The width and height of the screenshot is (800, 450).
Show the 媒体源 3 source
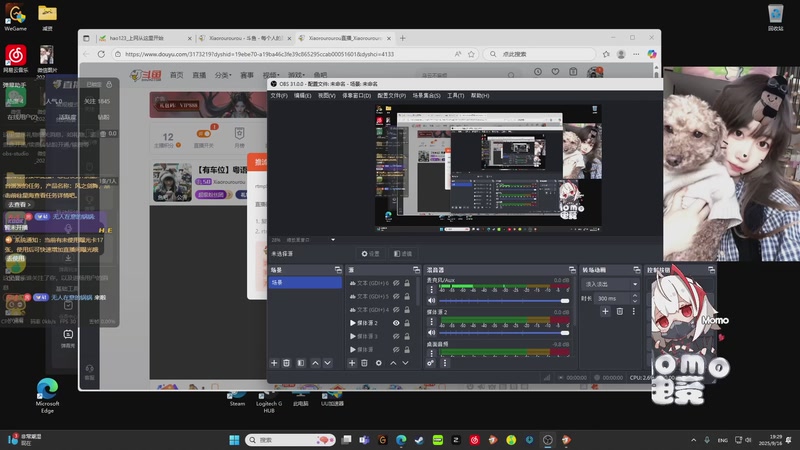click(396, 336)
